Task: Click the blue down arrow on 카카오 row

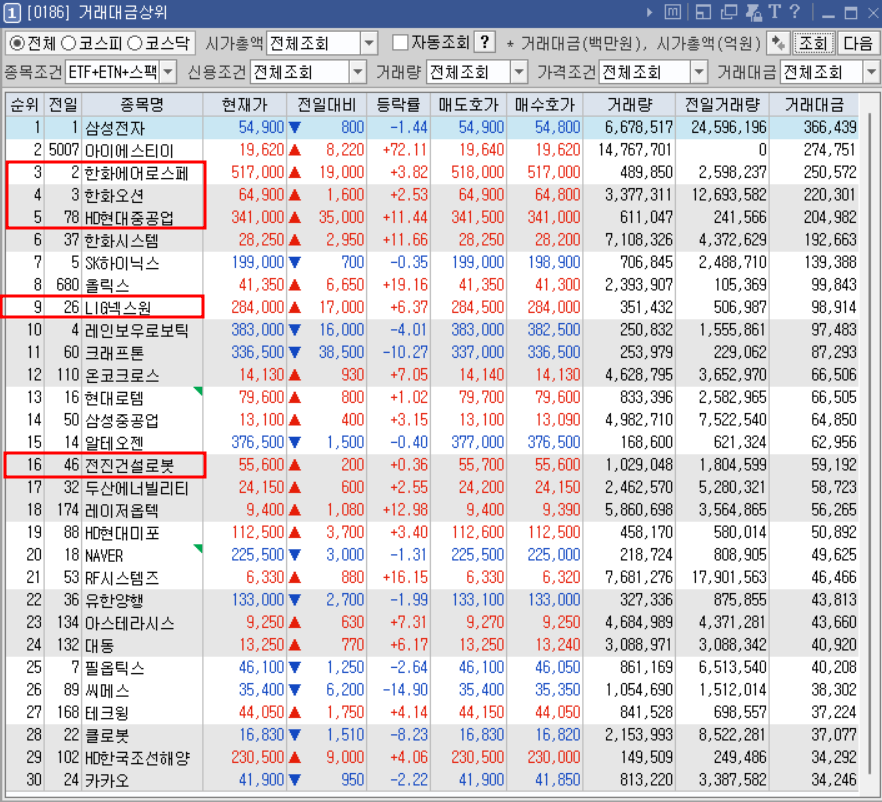Action: click(294, 780)
